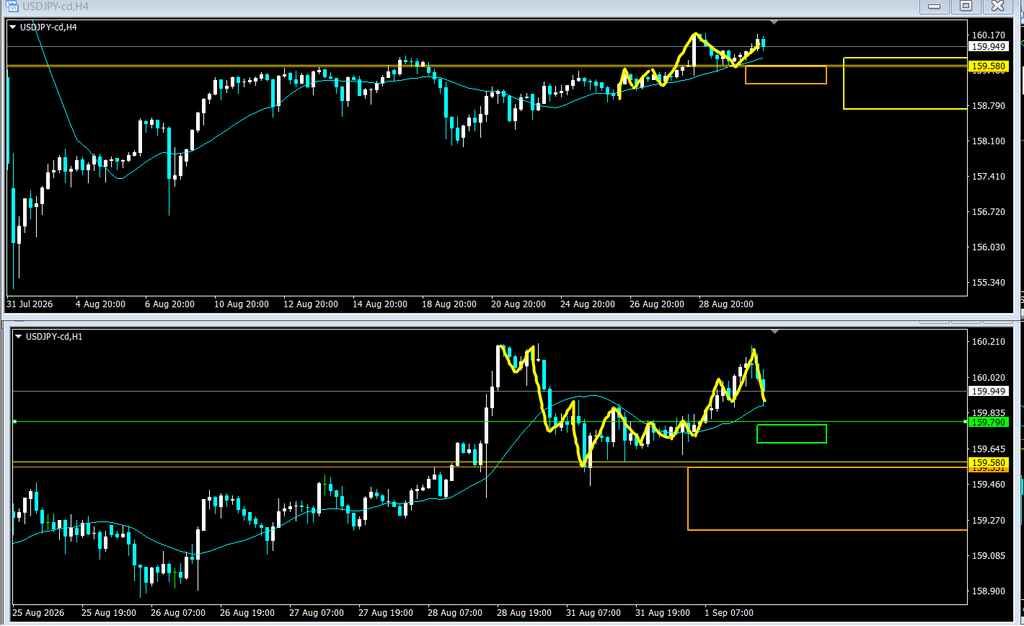Click the USDJPY-cd,H4 chart title text
1024x626 pixels.
point(48,27)
